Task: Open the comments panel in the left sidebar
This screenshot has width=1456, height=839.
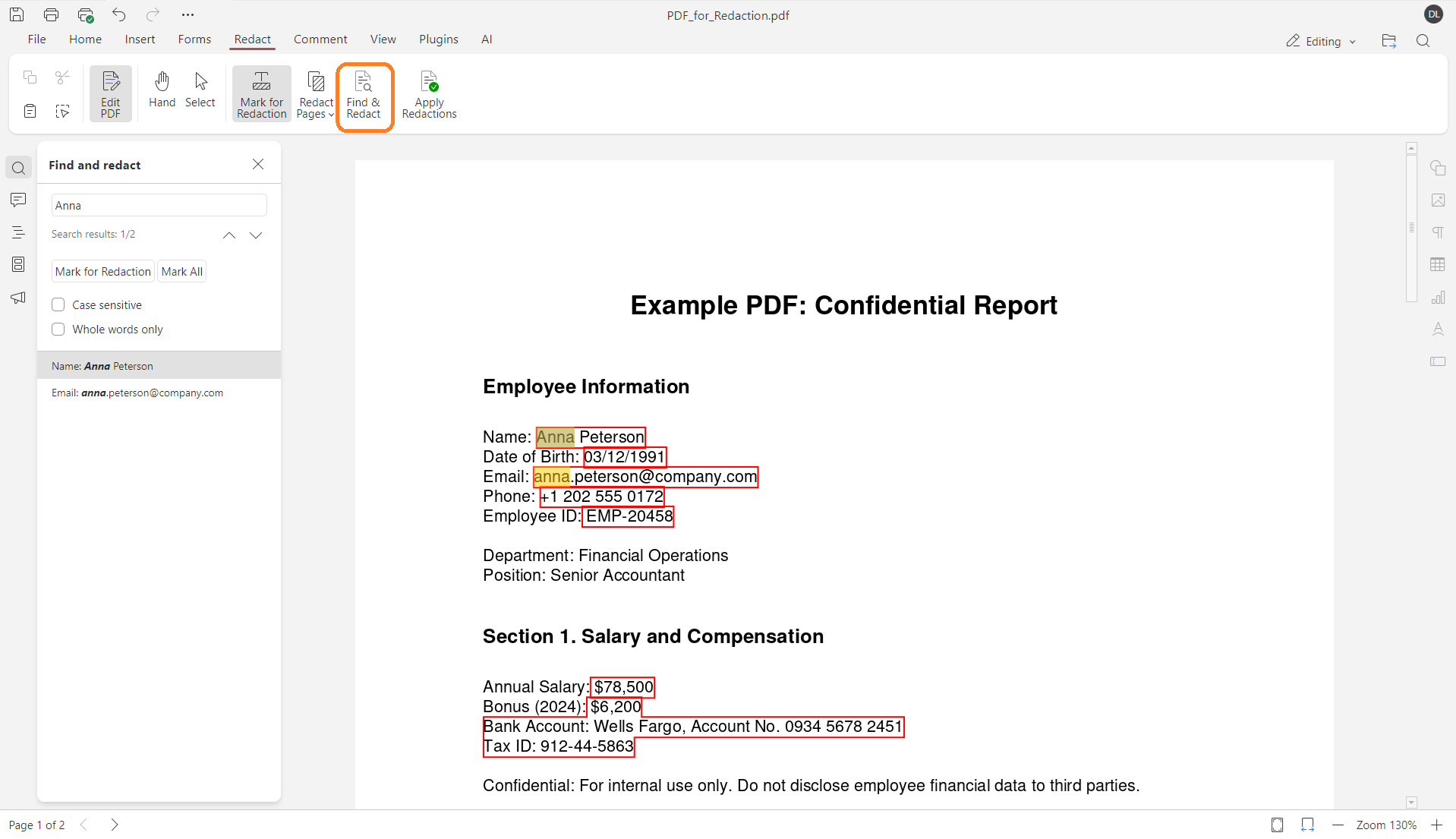Action: (x=17, y=200)
